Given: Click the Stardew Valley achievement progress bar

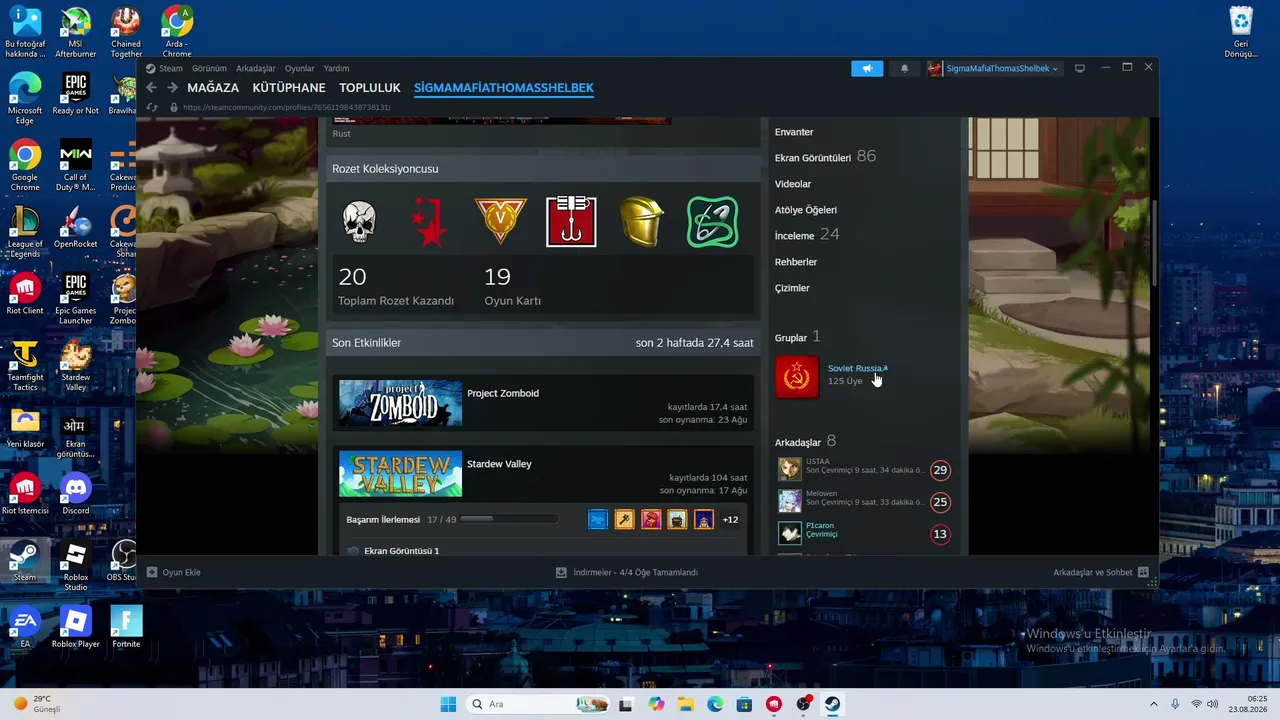Looking at the screenshot, I should (509, 519).
